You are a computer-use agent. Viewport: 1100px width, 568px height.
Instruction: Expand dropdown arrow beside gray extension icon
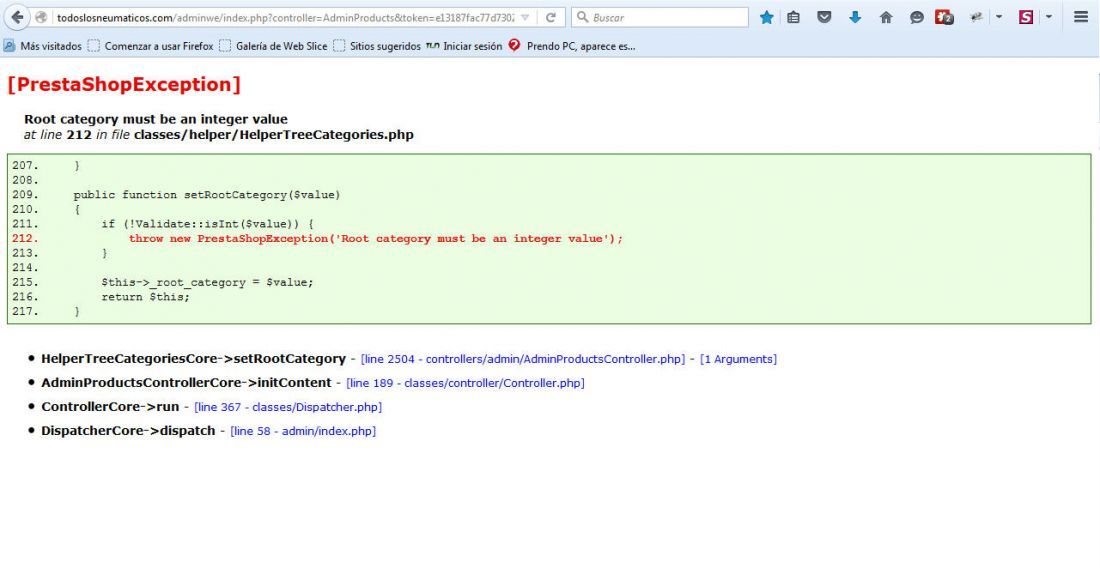click(999, 18)
